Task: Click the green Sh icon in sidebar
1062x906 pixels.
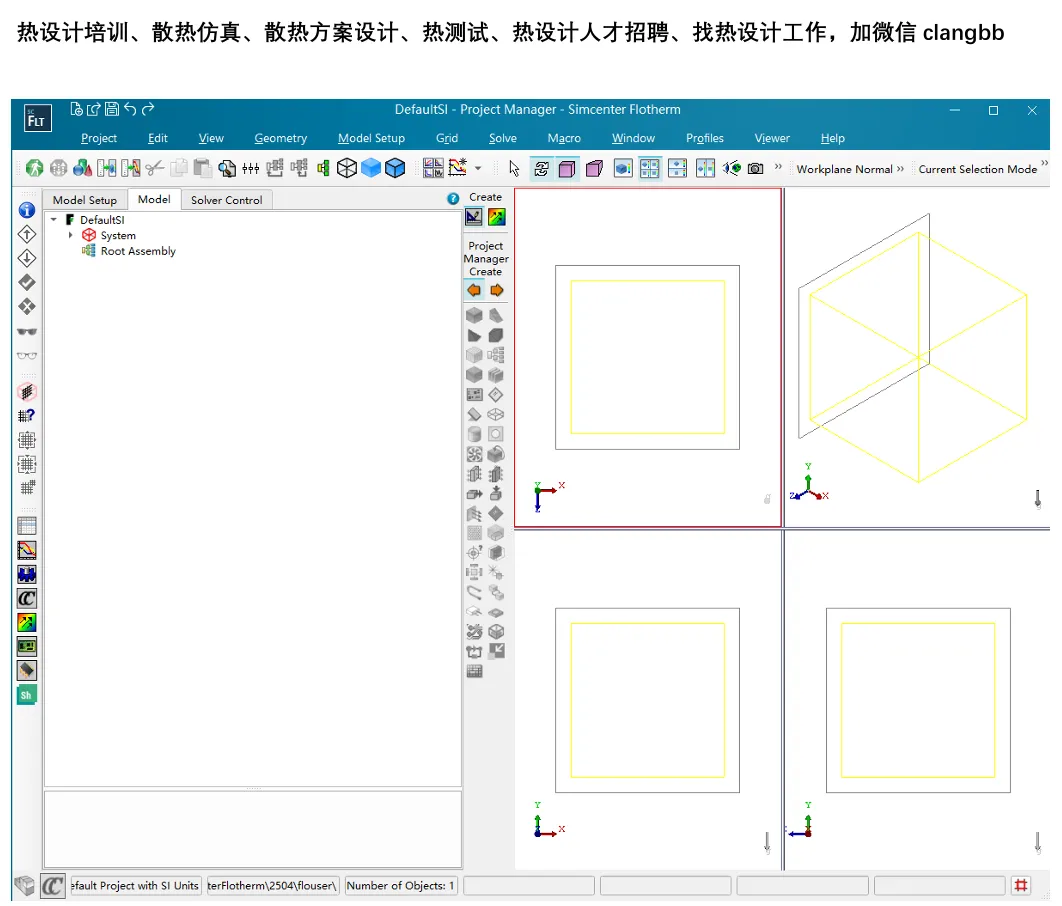Action: (26, 695)
